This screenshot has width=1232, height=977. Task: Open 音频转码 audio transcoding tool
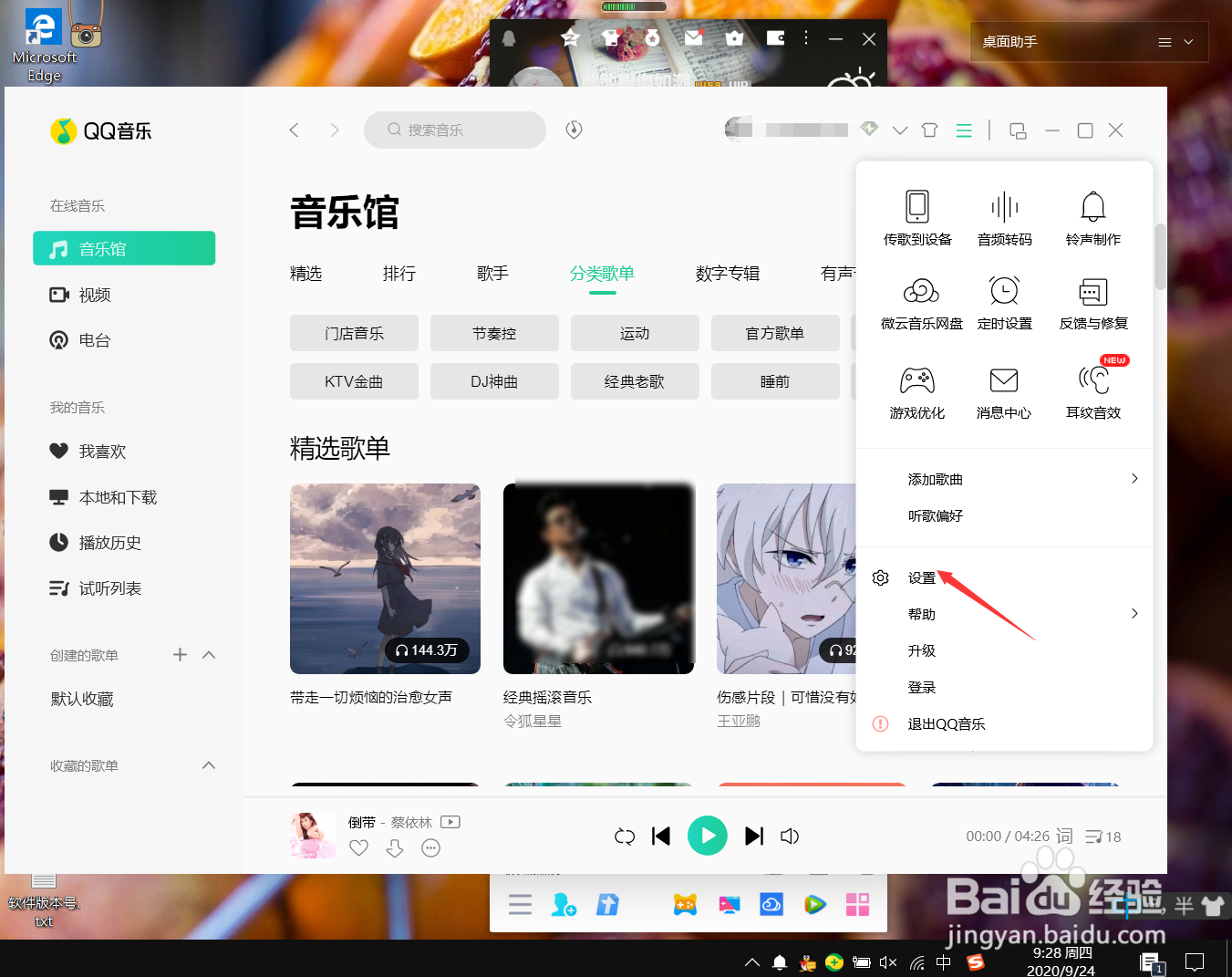(1004, 218)
